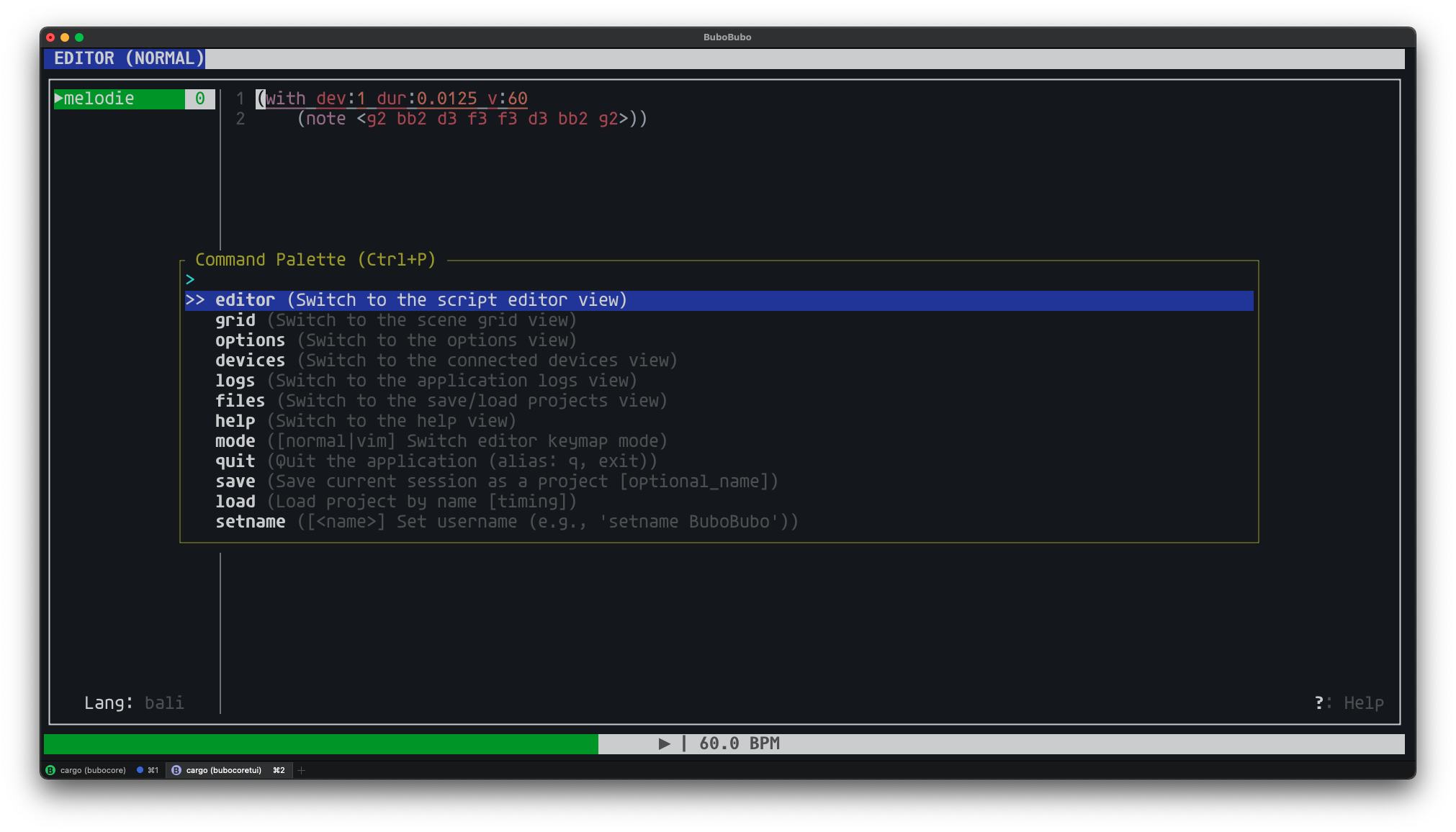
Task: Click the quit command entry
Action: 235,461
